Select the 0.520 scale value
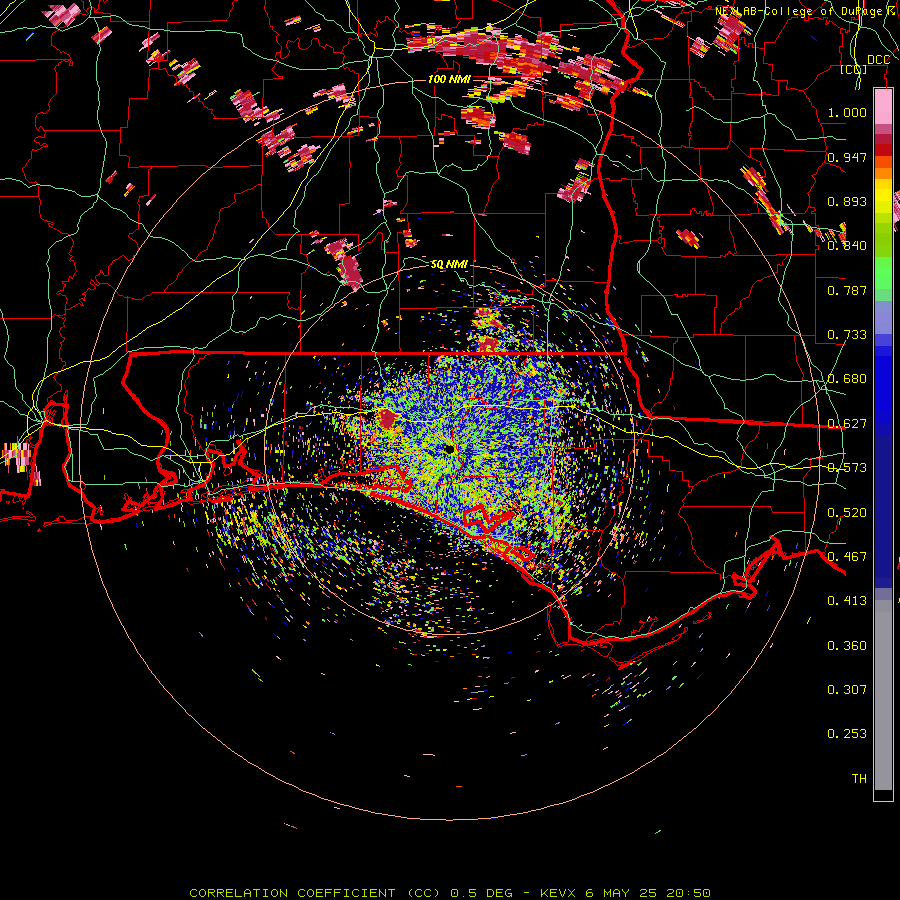Screen dimensions: 900x900 [x=847, y=512]
